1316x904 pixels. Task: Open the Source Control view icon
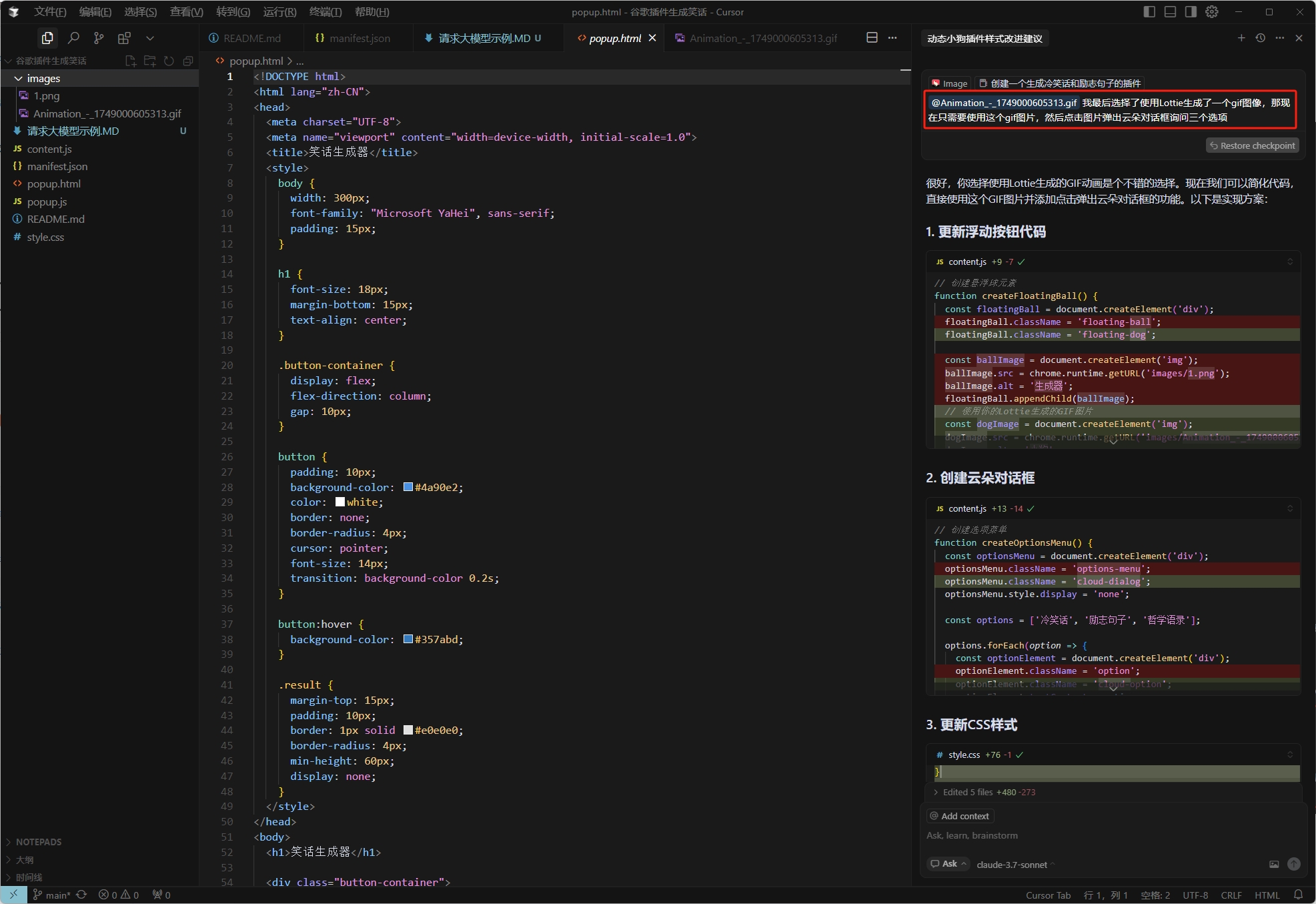tap(99, 38)
